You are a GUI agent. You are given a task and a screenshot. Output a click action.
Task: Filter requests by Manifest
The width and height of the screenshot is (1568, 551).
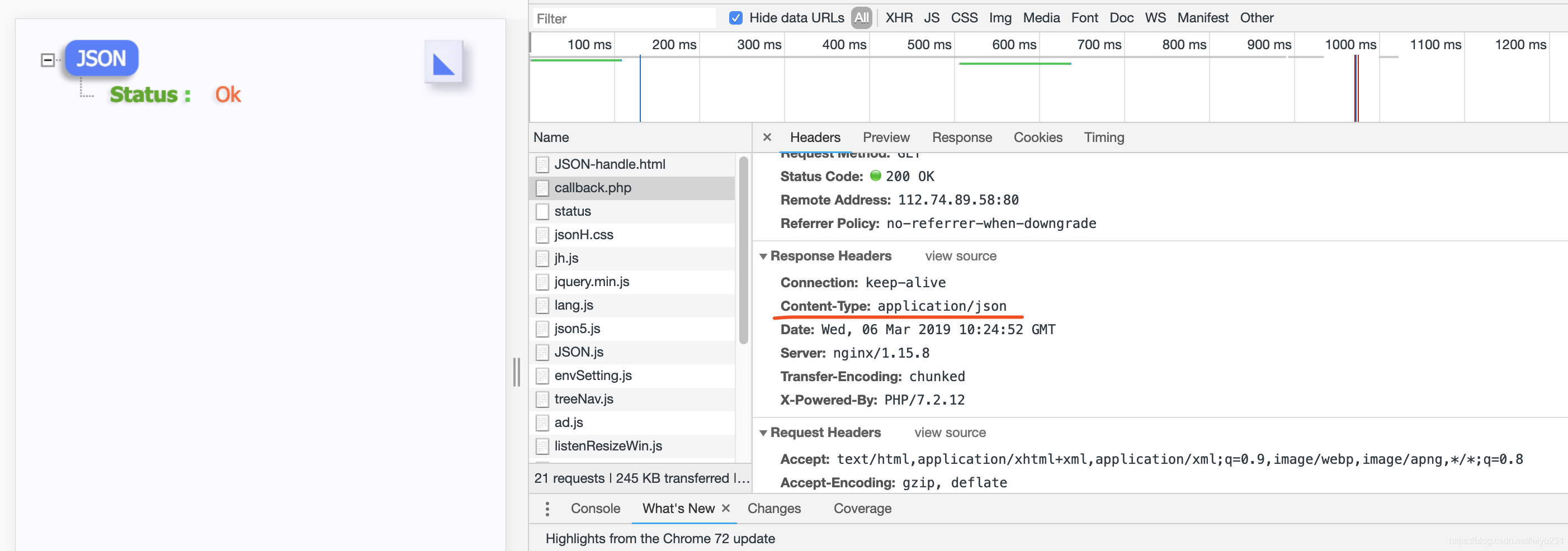(x=1203, y=18)
